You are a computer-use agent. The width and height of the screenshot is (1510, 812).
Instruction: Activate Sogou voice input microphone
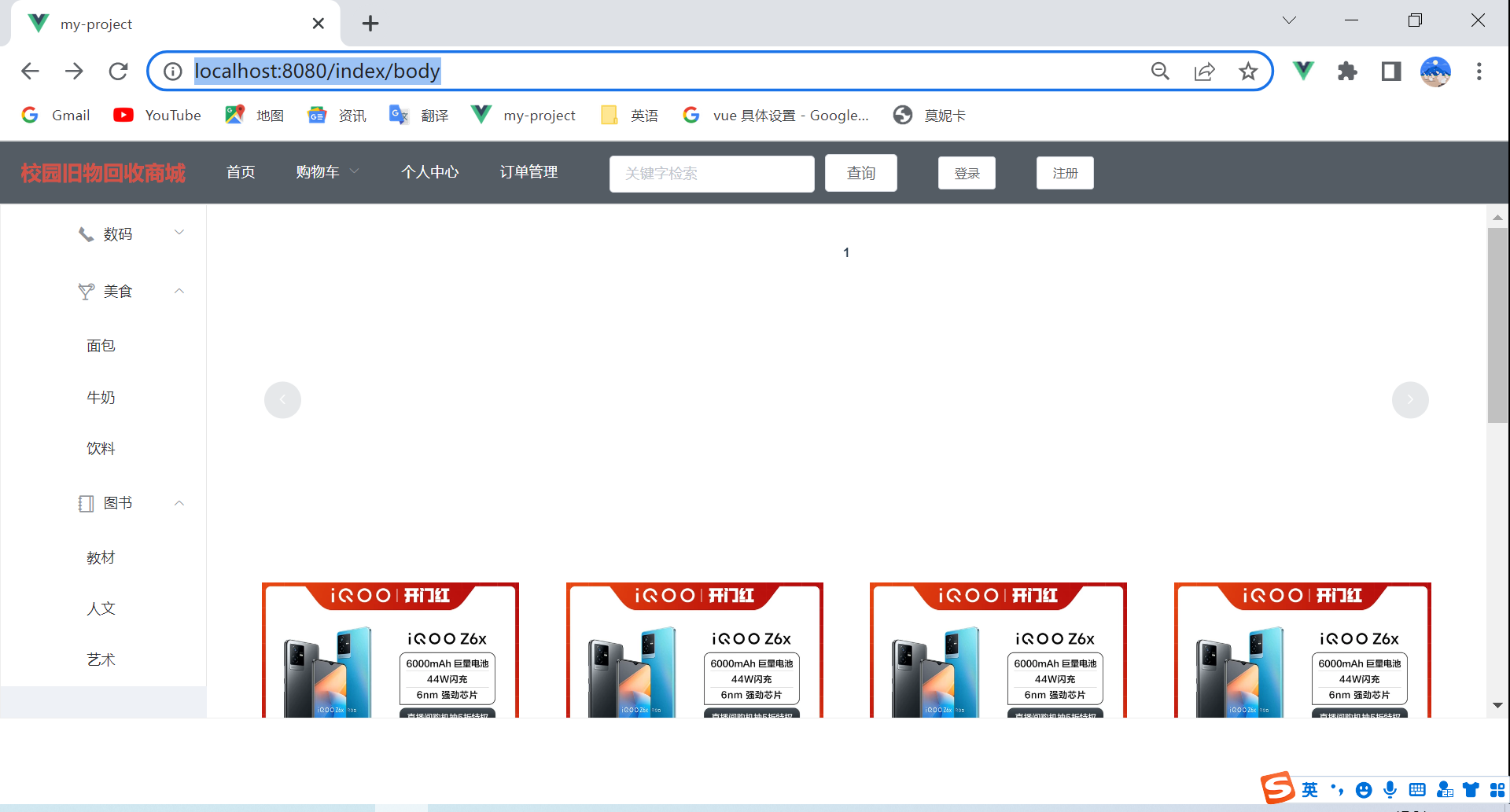pos(1390,790)
